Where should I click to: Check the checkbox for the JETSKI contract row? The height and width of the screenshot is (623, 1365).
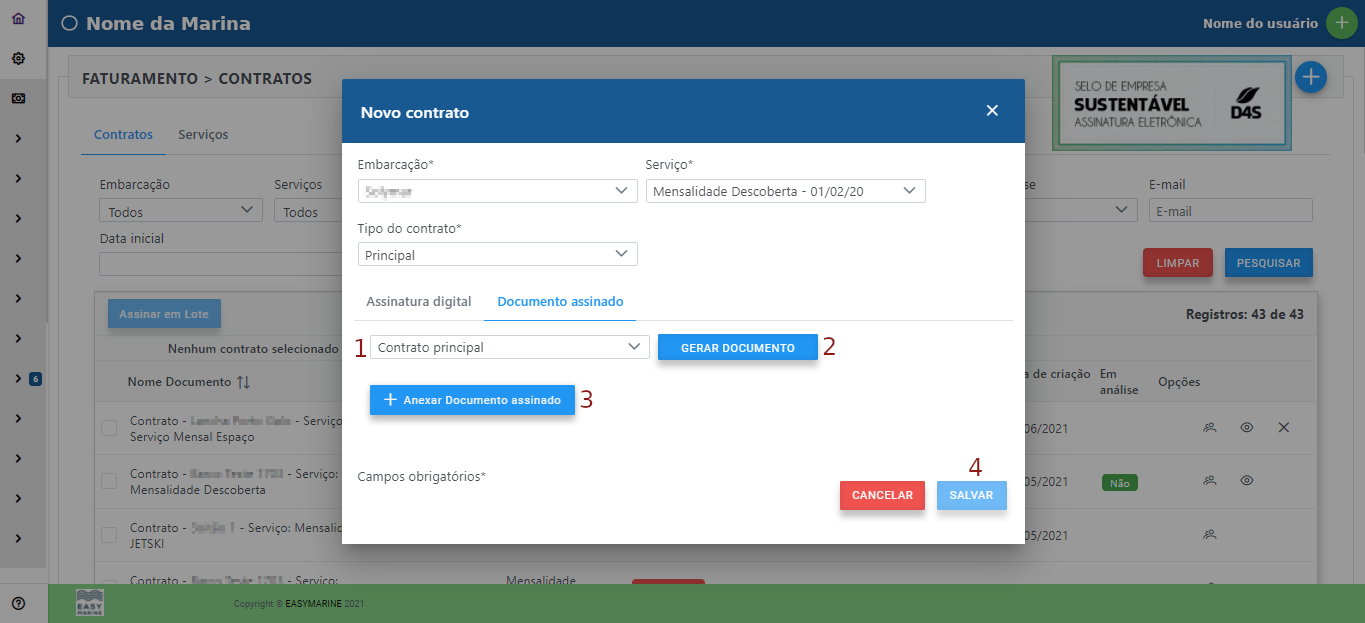(109, 535)
